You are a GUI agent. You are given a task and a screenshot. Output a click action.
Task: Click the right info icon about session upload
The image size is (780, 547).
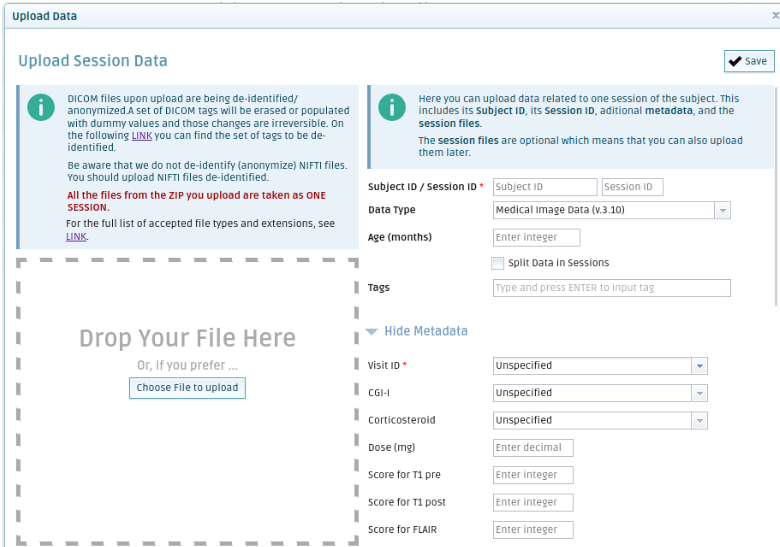tap(392, 108)
